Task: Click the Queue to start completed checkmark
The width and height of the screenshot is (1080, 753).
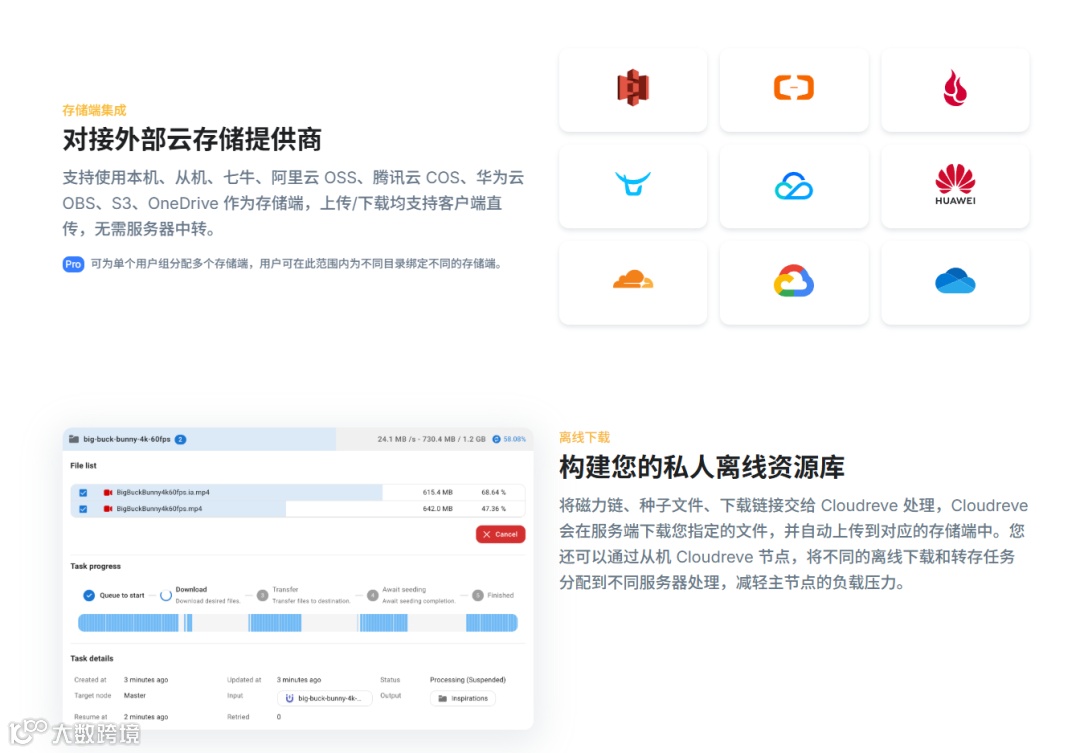Action: [89, 595]
